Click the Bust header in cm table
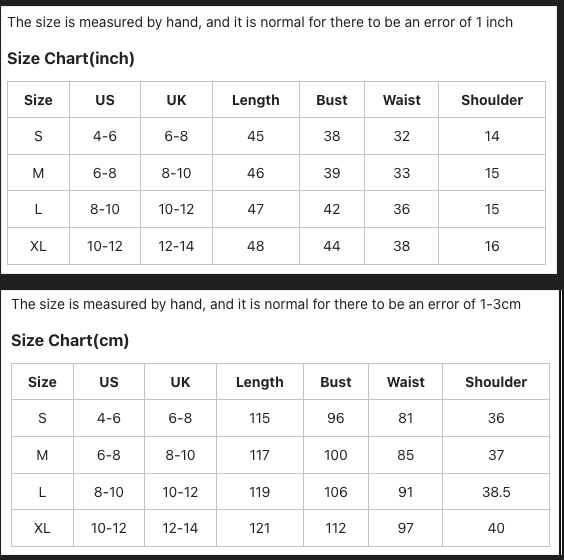Viewport: 564px width, 560px height. (336, 382)
